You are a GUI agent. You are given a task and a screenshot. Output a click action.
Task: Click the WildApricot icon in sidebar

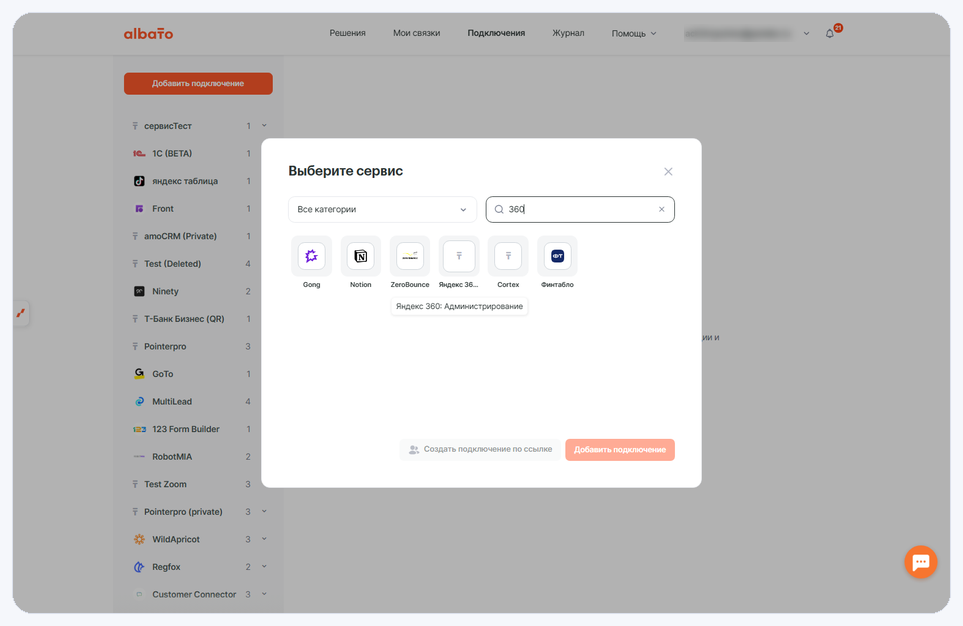139,539
